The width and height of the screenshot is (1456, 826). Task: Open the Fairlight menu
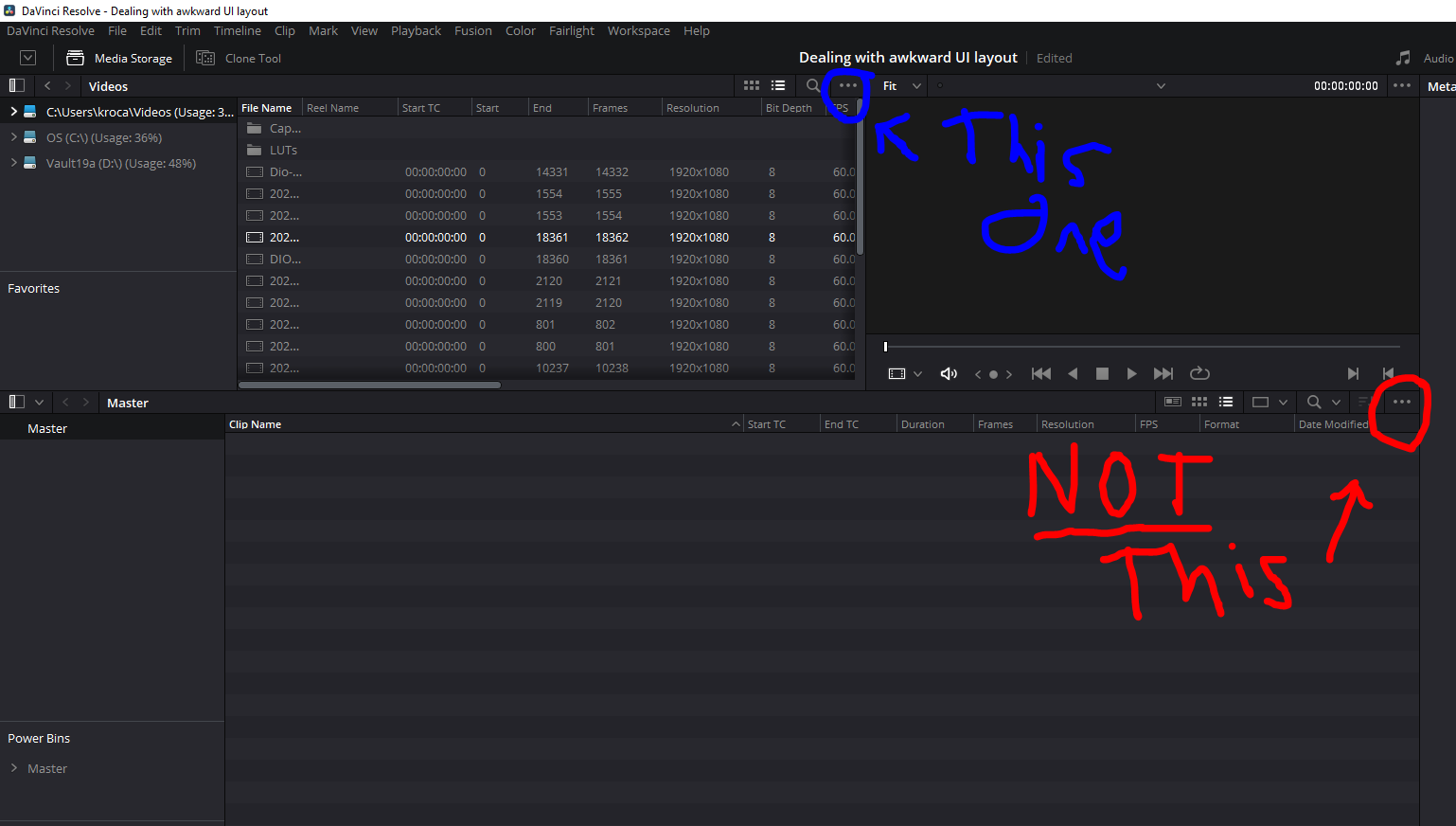click(572, 30)
